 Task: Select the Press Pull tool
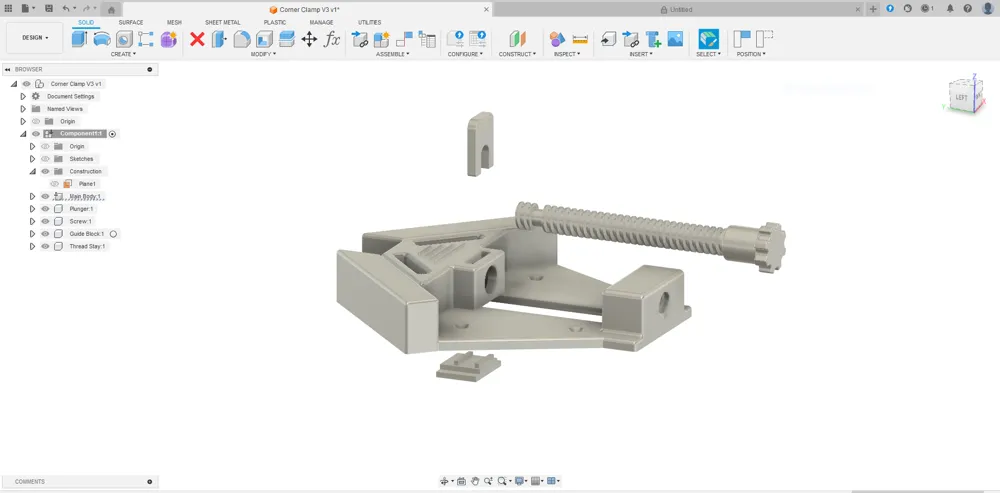[x=219, y=39]
